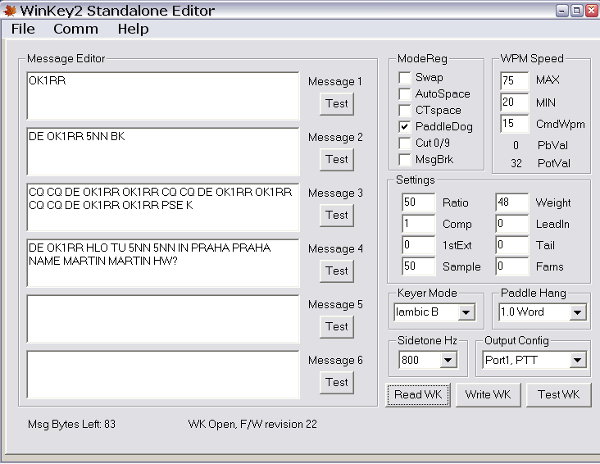
Task: Click the Tail settings field
Action: tap(512, 245)
